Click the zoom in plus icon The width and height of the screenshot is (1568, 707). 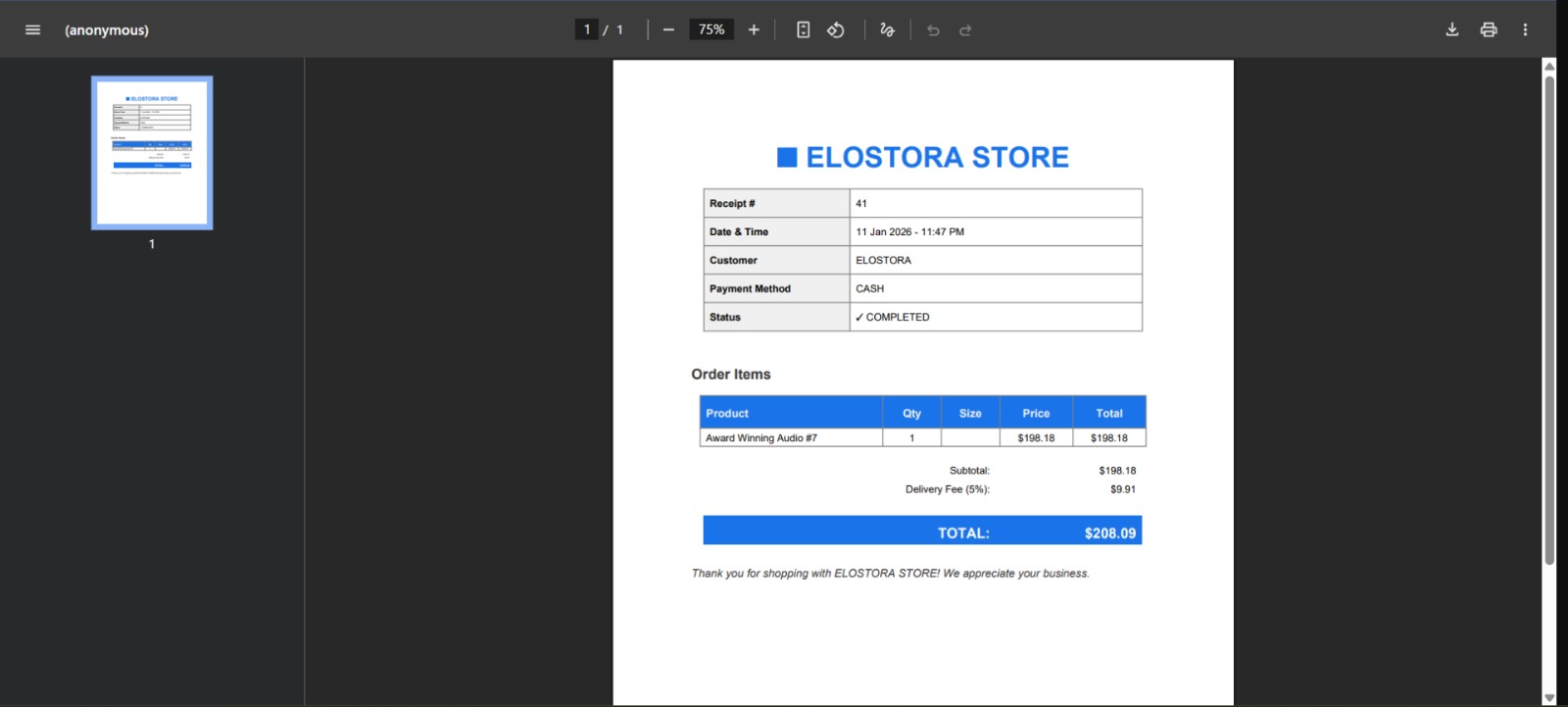point(754,29)
